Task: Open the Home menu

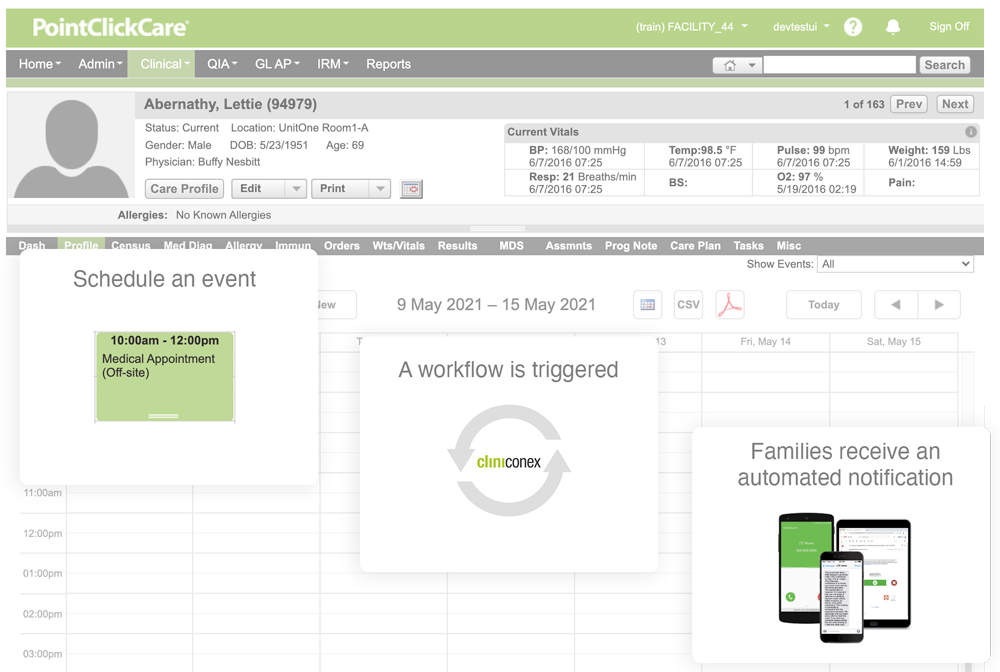Action: pos(40,64)
